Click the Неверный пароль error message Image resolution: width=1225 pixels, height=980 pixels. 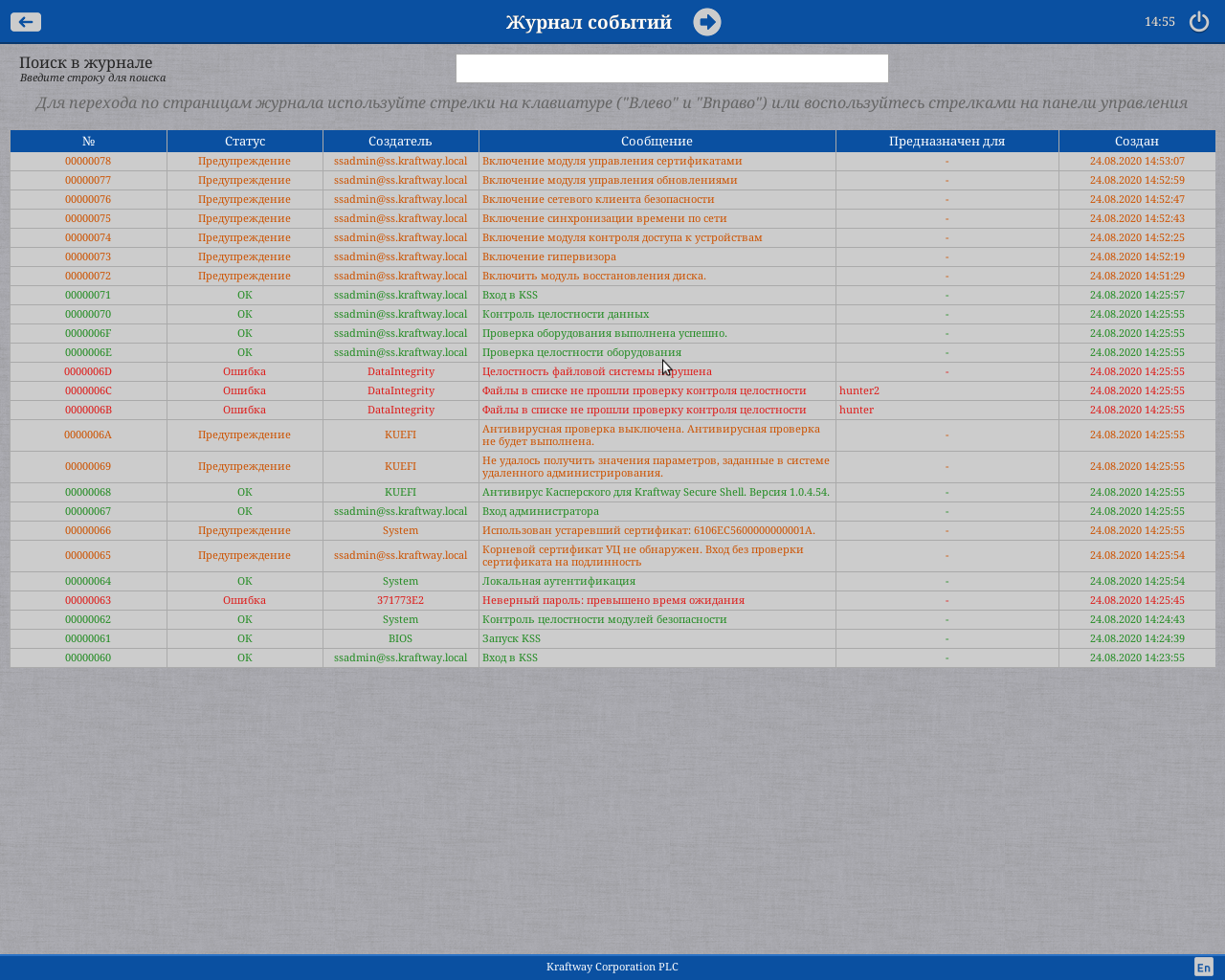(613, 600)
